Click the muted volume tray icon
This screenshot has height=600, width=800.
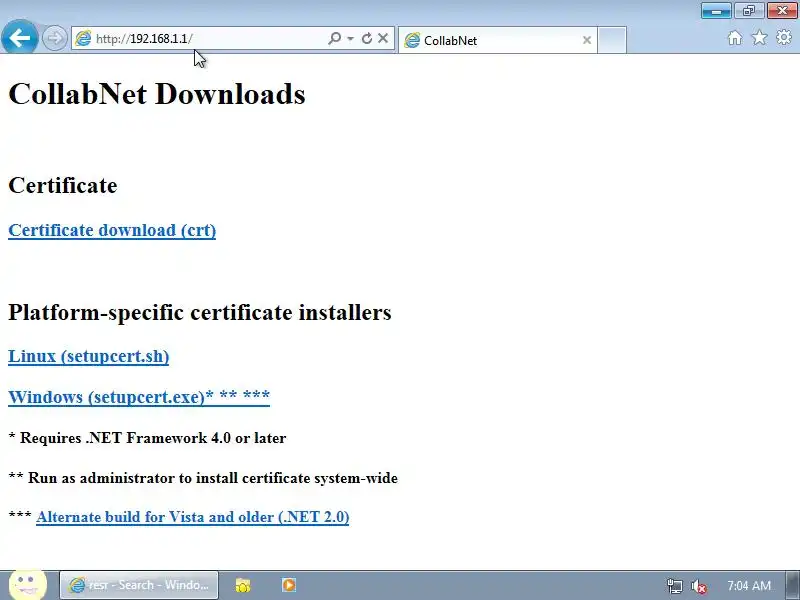click(698, 586)
